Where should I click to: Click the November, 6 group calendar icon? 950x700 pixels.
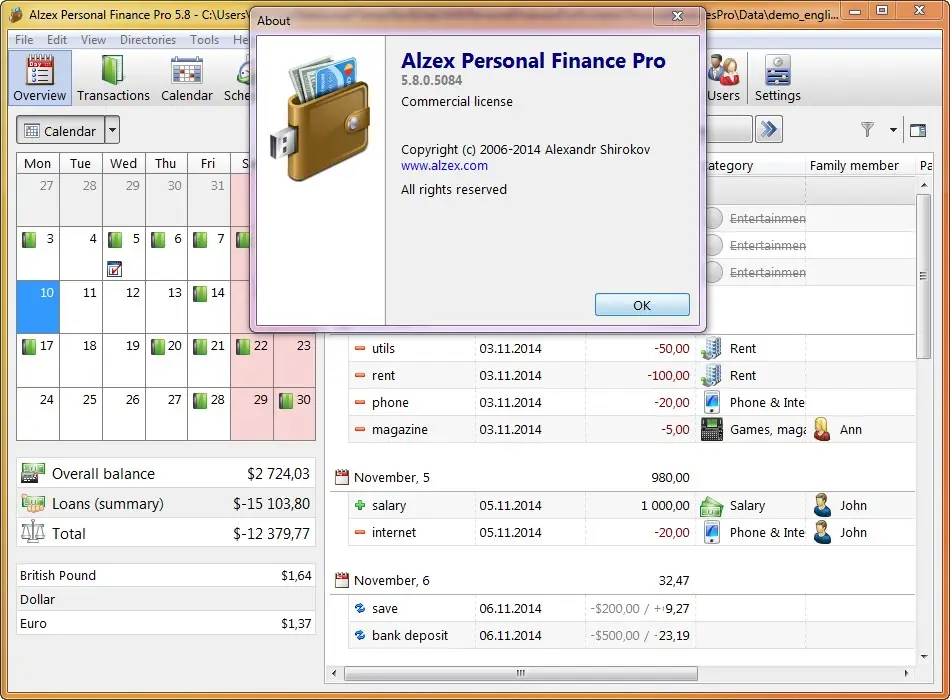tap(342, 580)
